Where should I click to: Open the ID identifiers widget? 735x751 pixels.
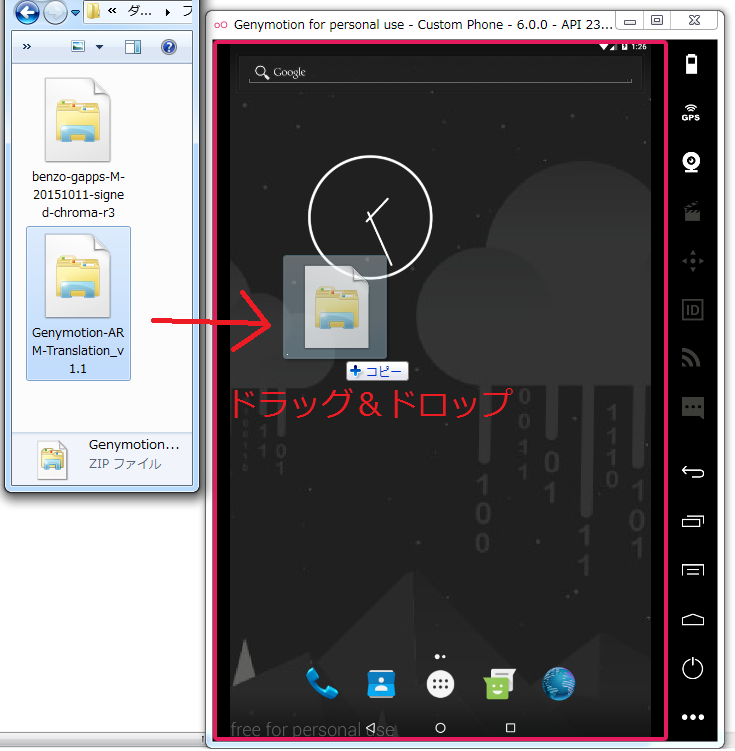pyautogui.click(x=692, y=310)
